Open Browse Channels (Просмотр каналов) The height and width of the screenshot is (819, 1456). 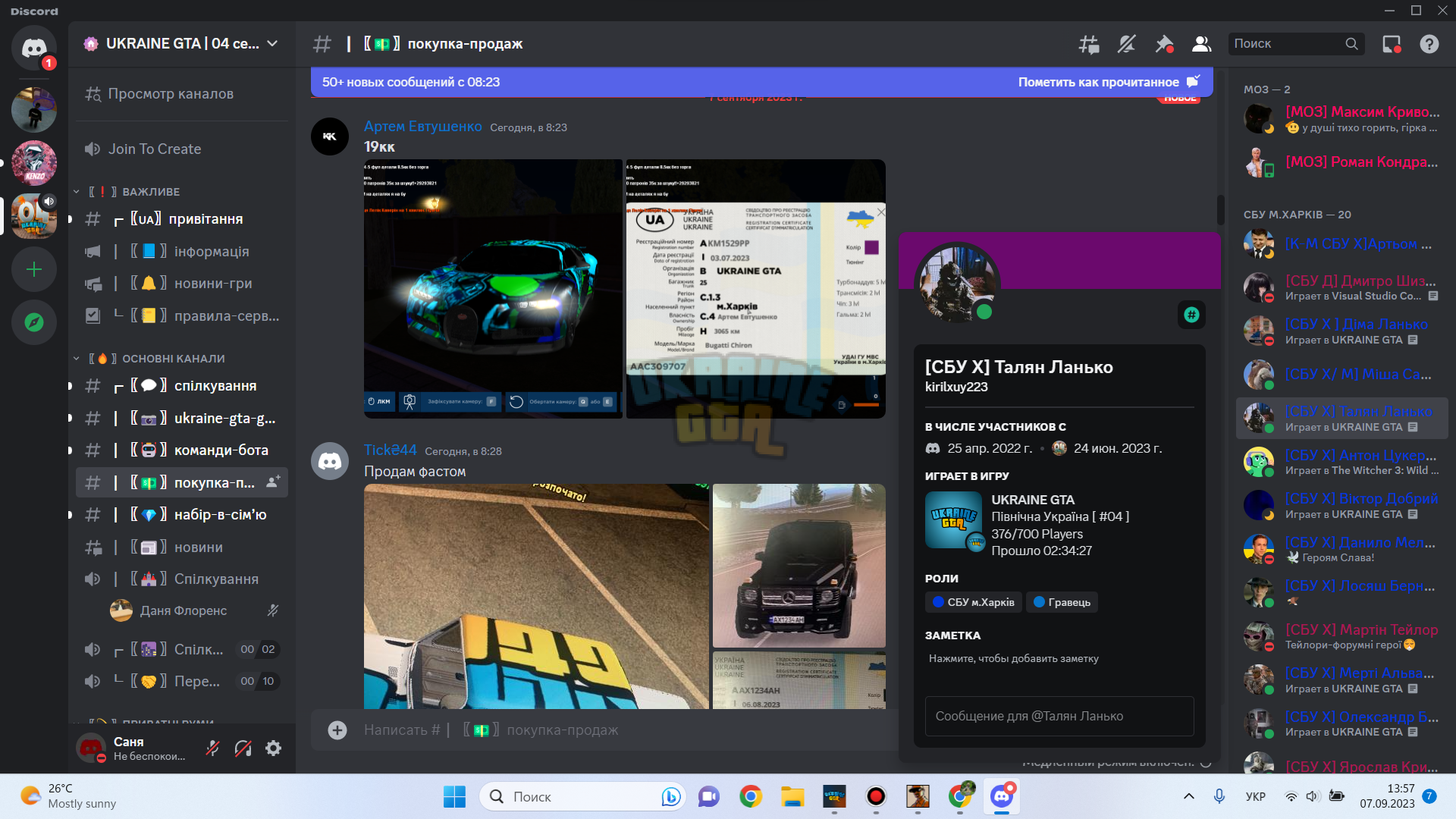tap(182, 94)
